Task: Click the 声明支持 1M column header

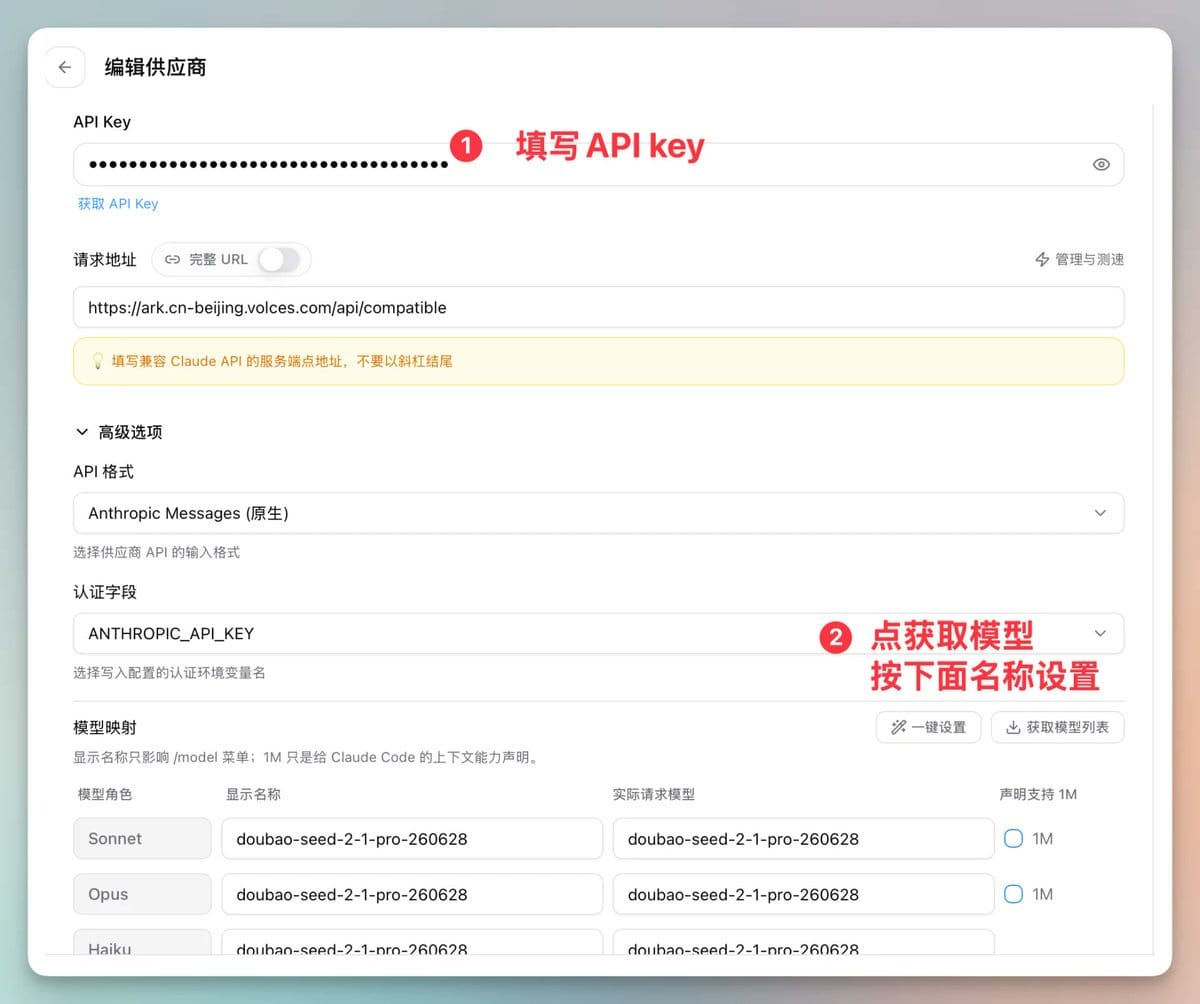Action: tap(1038, 794)
